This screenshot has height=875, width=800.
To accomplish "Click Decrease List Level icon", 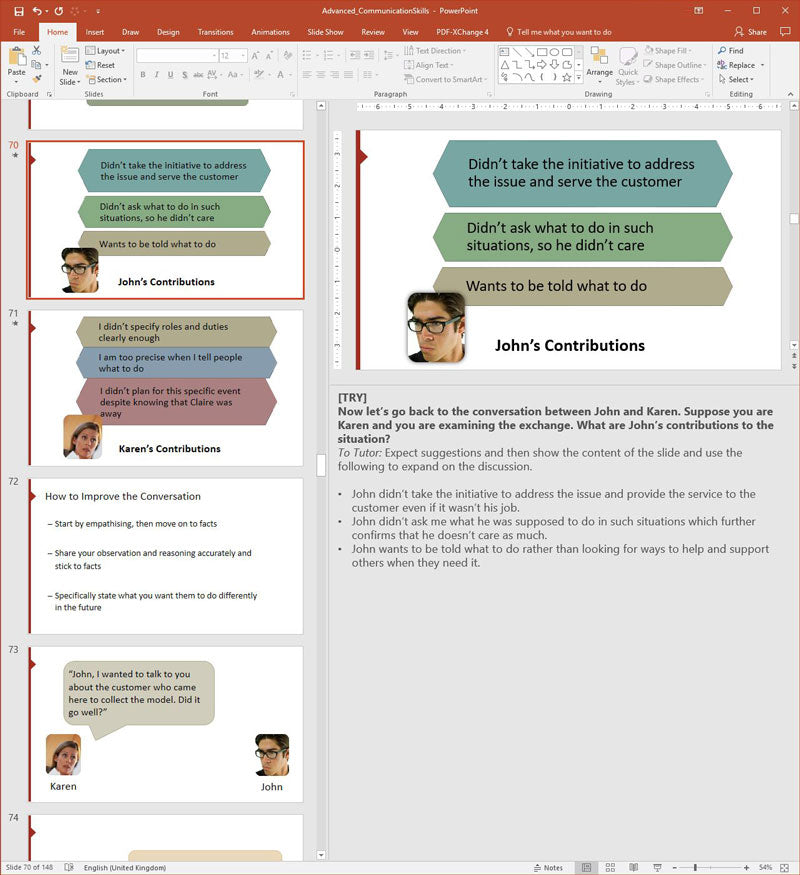I will [355, 55].
